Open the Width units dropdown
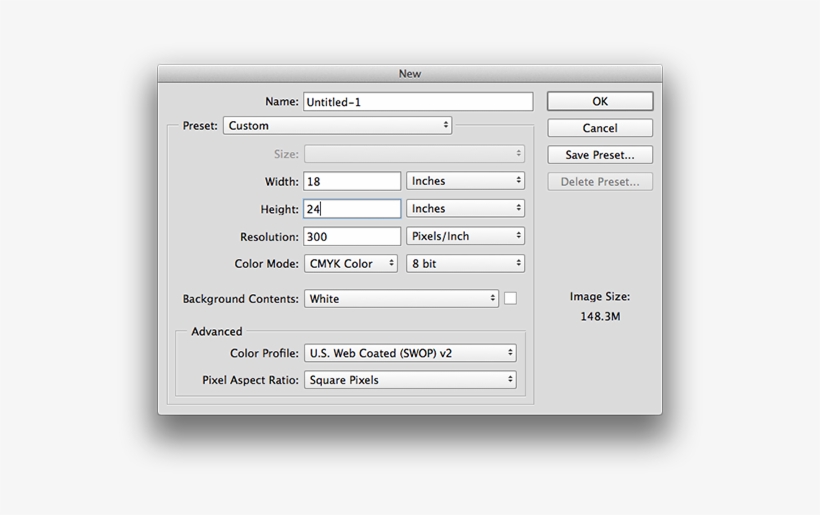The image size is (820, 515). point(465,181)
